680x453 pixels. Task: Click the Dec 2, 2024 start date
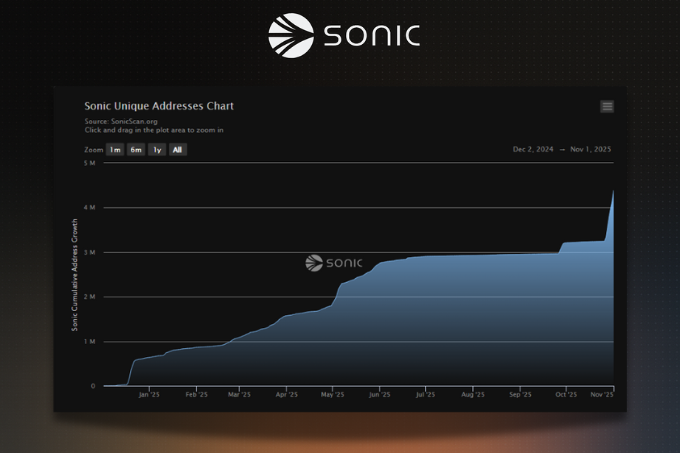point(533,149)
